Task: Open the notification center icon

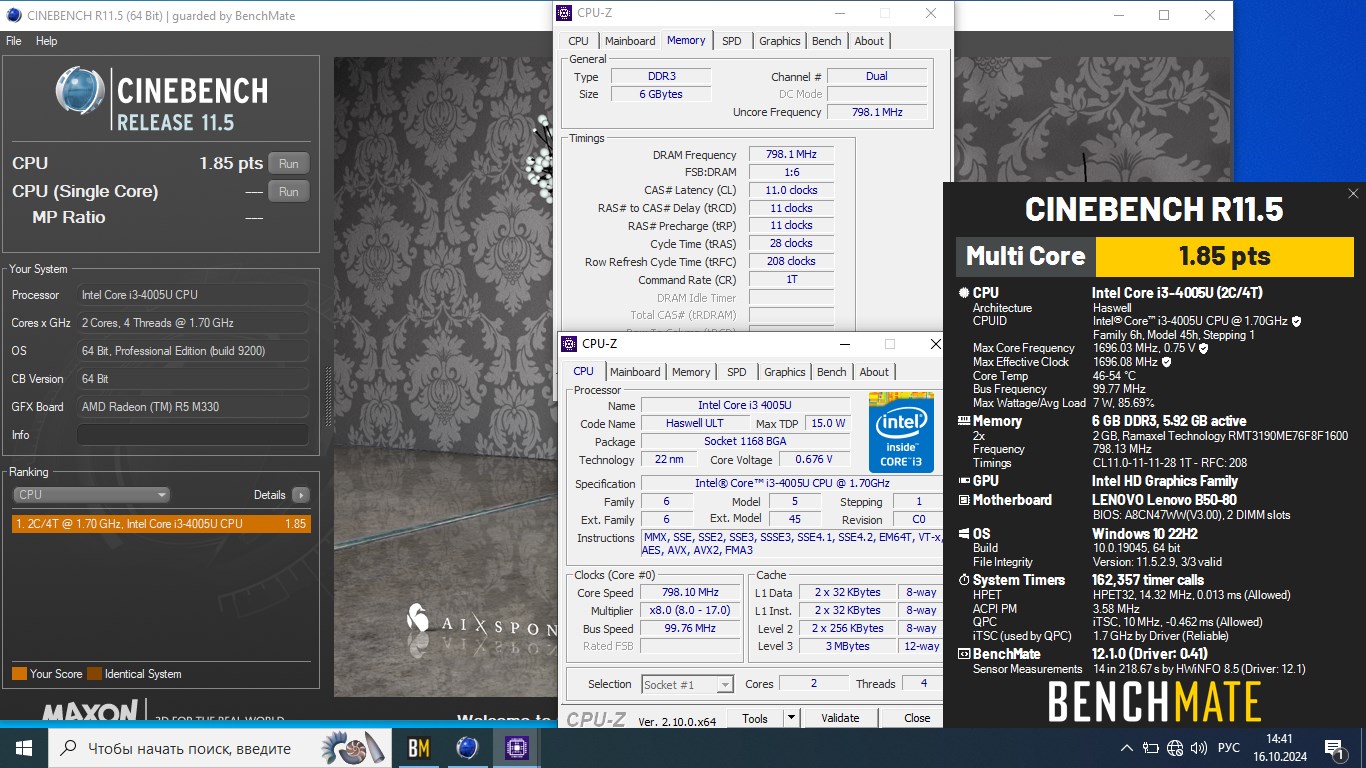Action: 1334,748
